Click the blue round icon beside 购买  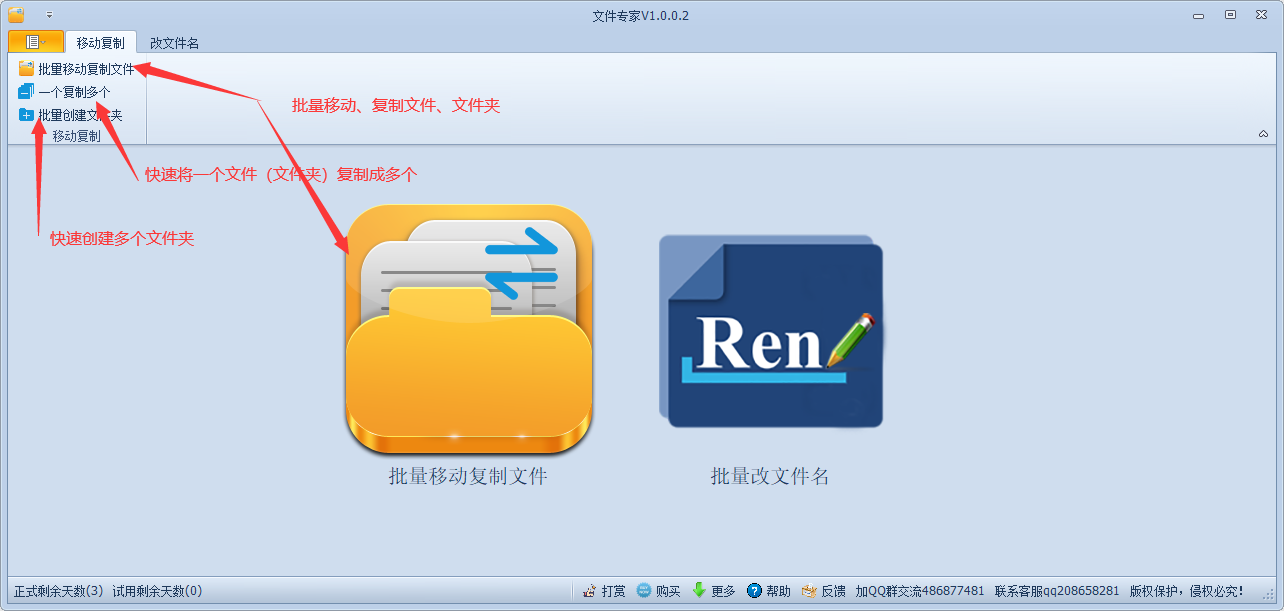(644, 591)
